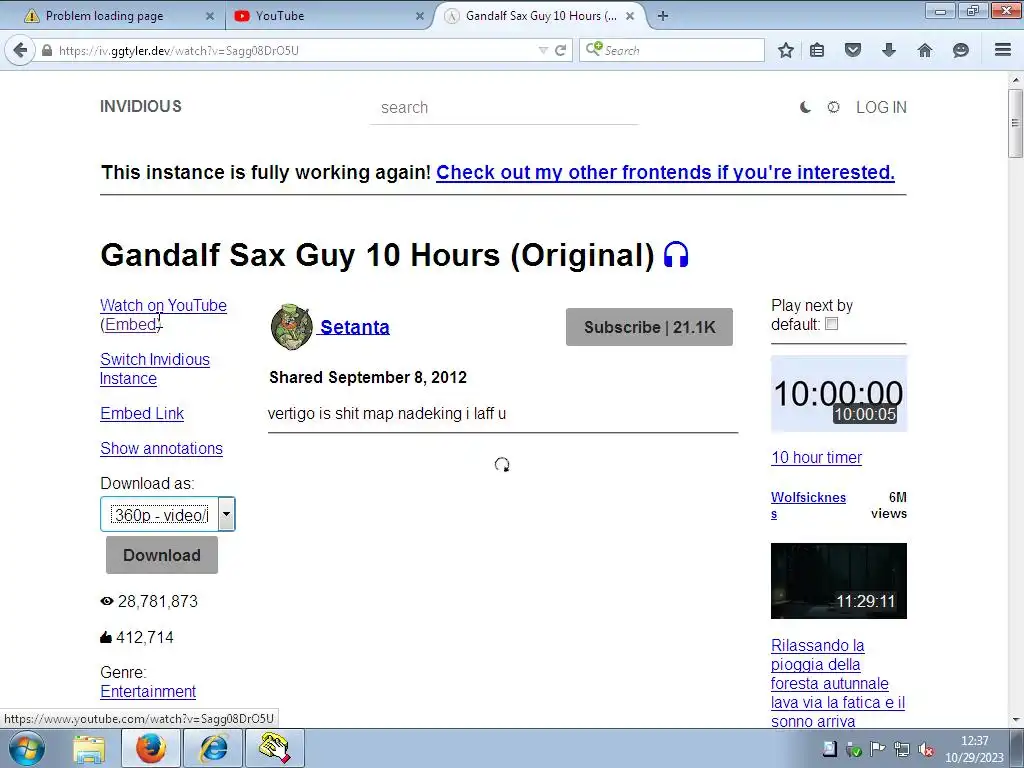
Task: Click the Download button
Action: tap(162, 555)
